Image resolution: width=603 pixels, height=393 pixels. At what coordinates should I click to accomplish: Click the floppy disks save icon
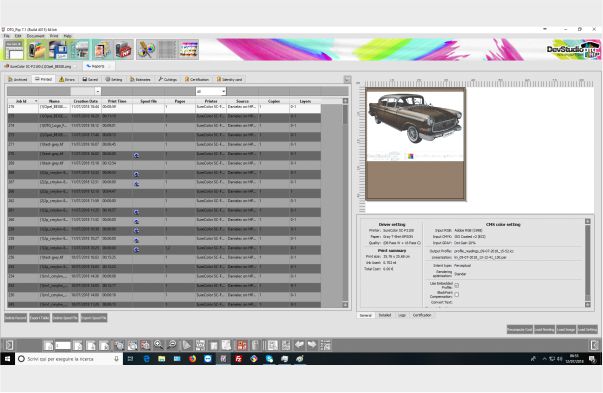pyautogui.click(x=58, y=50)
